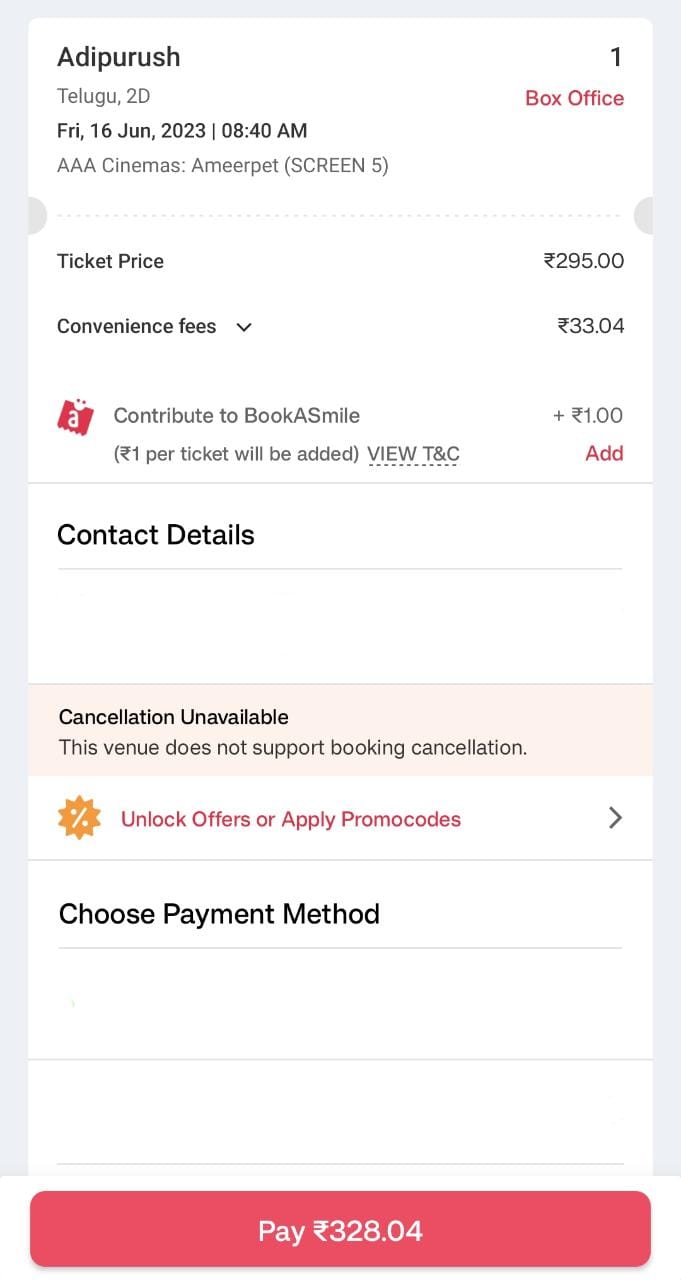Click the BookASmile red ticket icon
Image resolution: width=681 pixels, height=1280 pixels.
(75, 416)
